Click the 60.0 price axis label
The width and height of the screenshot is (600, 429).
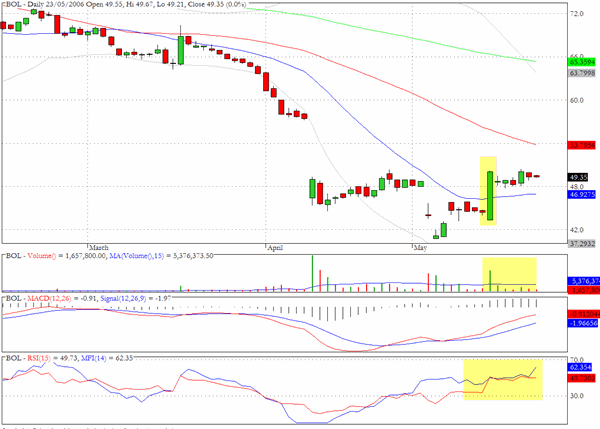point(577,100)
